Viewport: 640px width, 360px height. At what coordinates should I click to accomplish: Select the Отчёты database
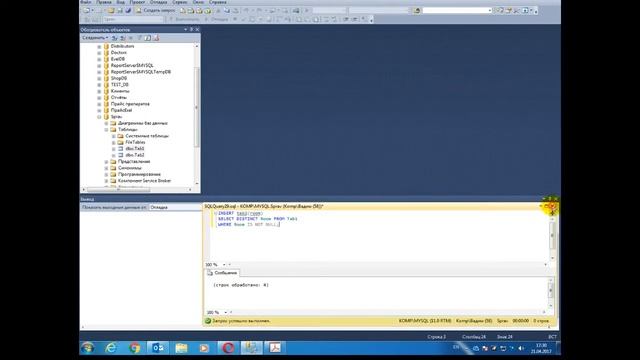tap(119, 98)
